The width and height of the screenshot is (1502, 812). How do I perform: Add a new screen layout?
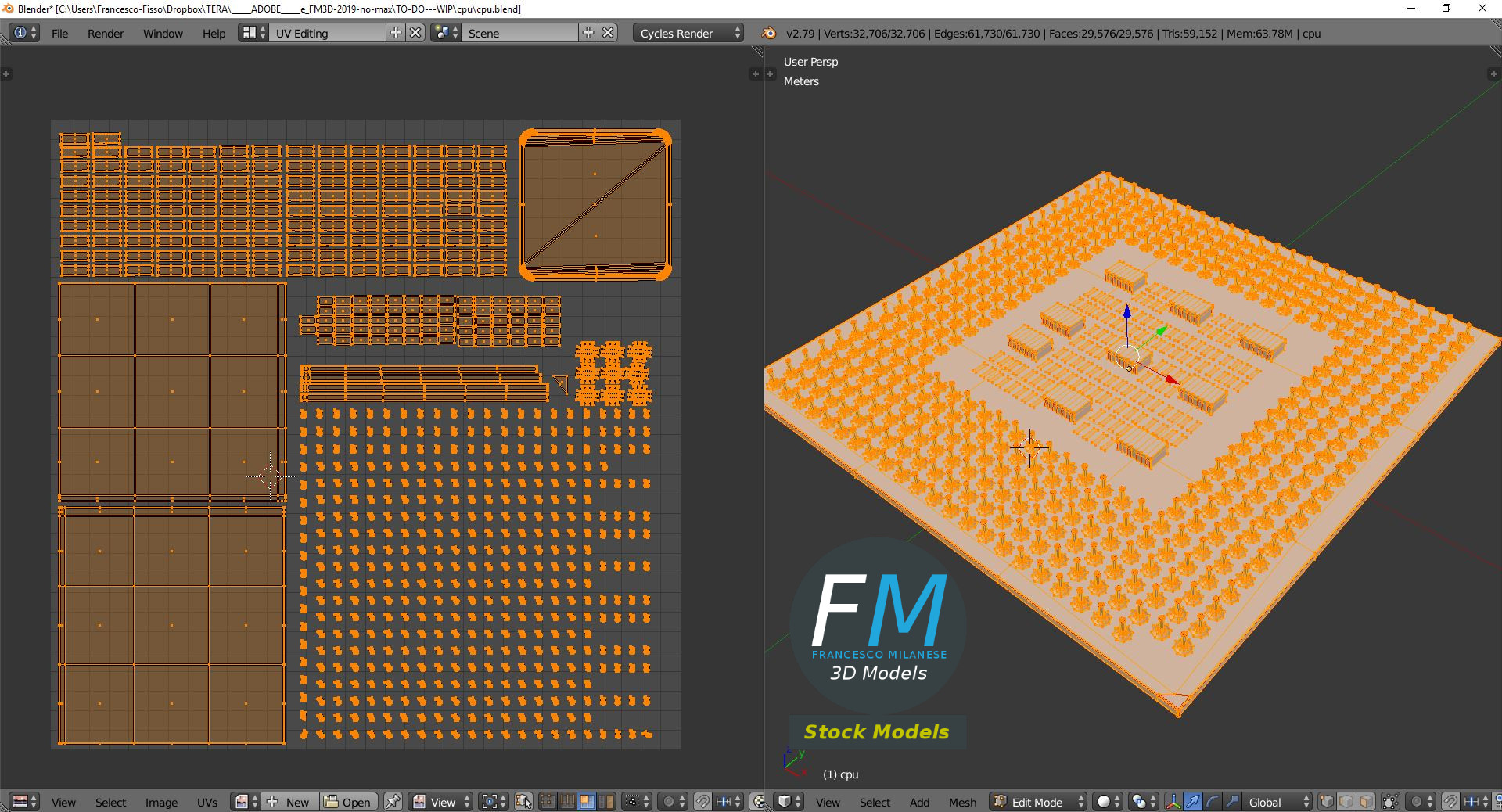[x=396, y=33]
